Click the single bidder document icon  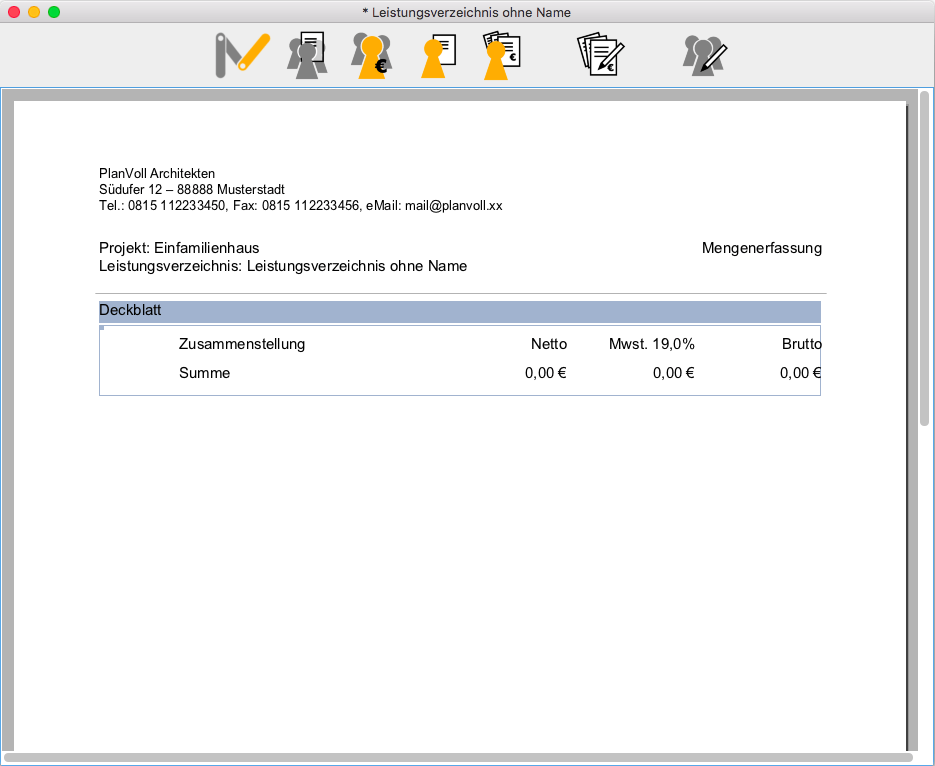(437, 55)
